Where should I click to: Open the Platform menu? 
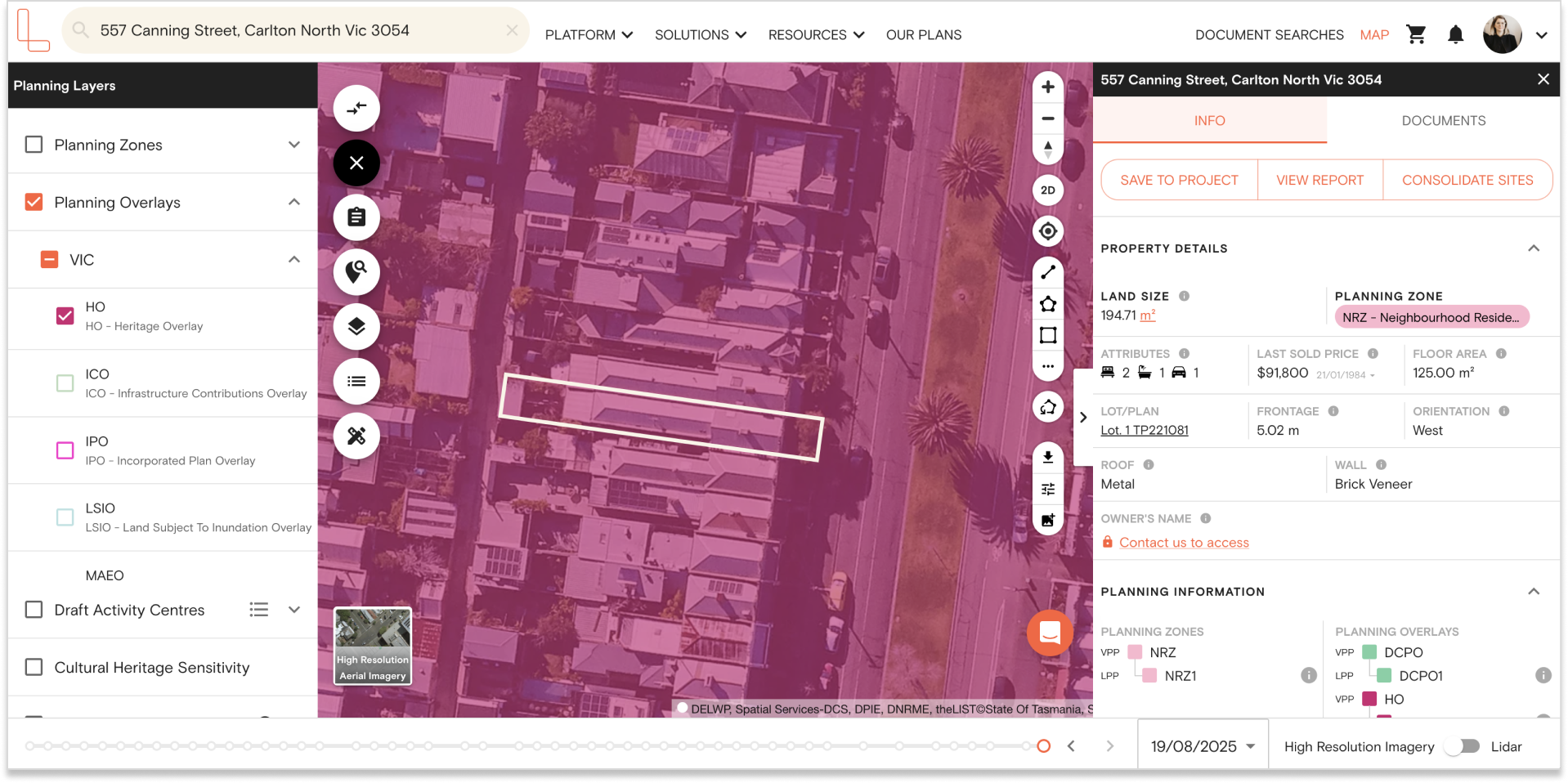[589, 35]
